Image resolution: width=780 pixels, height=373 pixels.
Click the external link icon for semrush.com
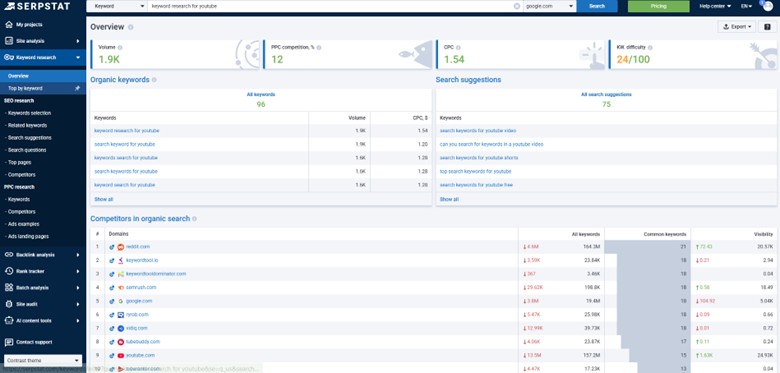click(112, 287)
